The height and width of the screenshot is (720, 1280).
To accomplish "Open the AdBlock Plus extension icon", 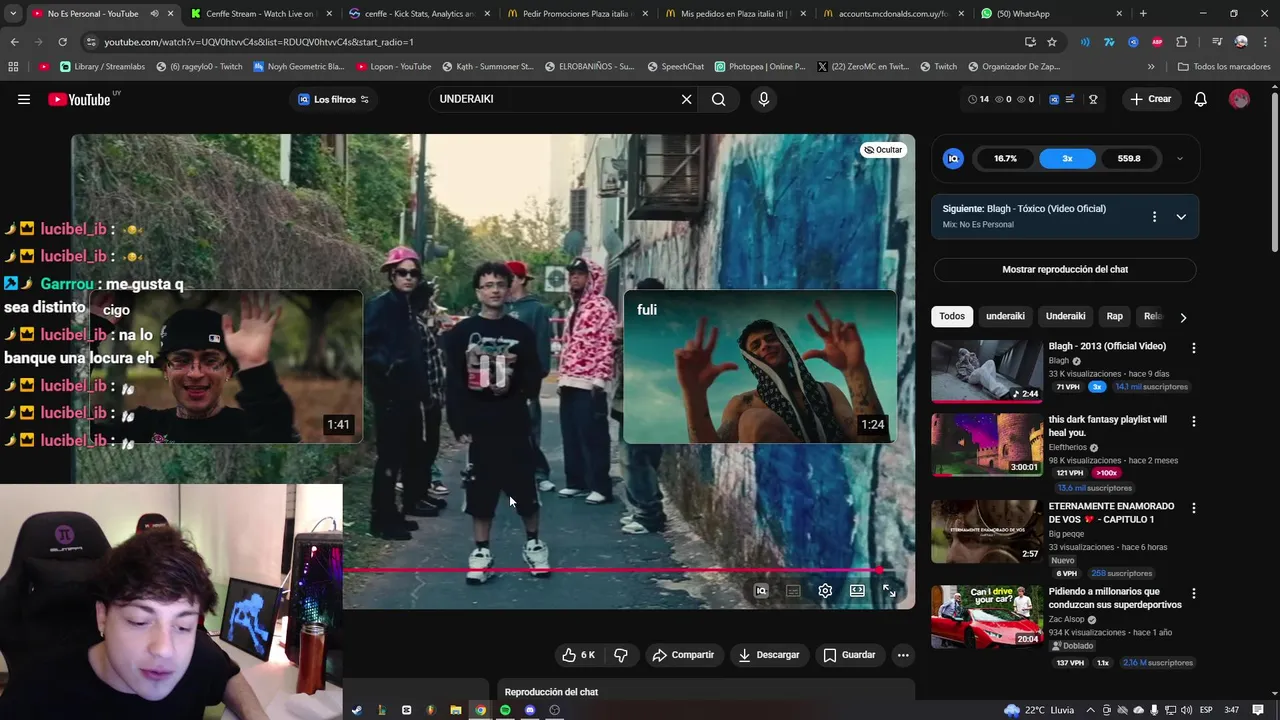I will (x=1157, y=42).
